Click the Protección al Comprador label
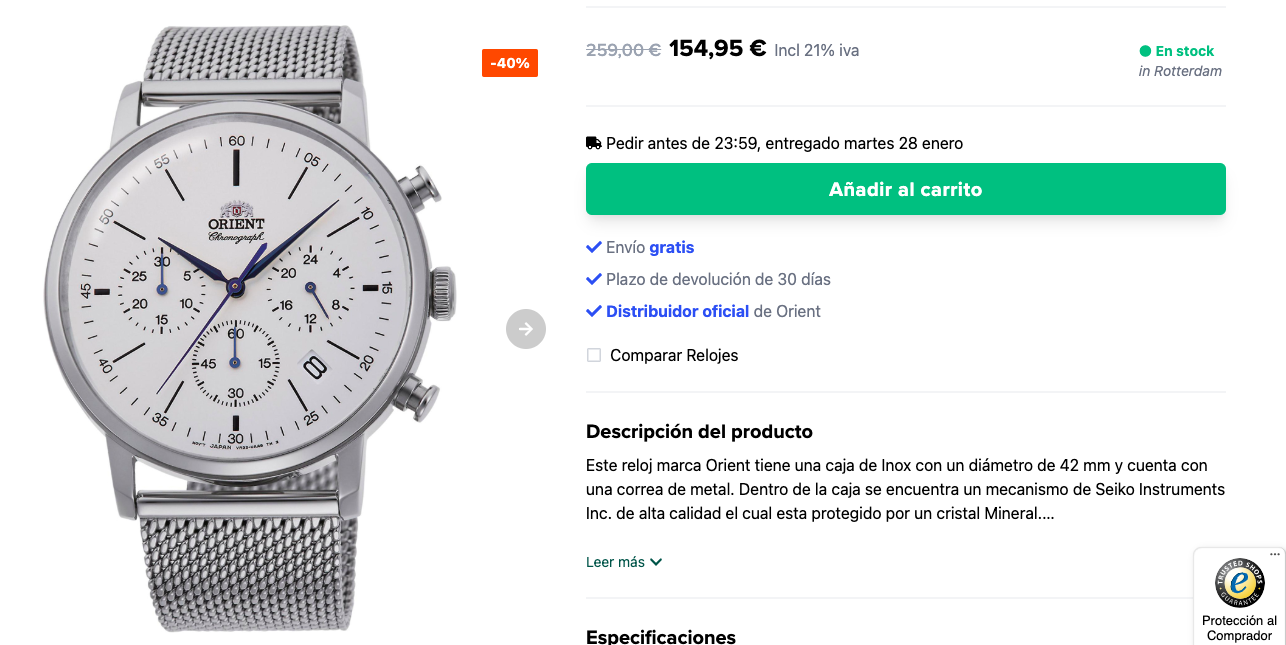1286x645 pixels. click(1240, 628)
